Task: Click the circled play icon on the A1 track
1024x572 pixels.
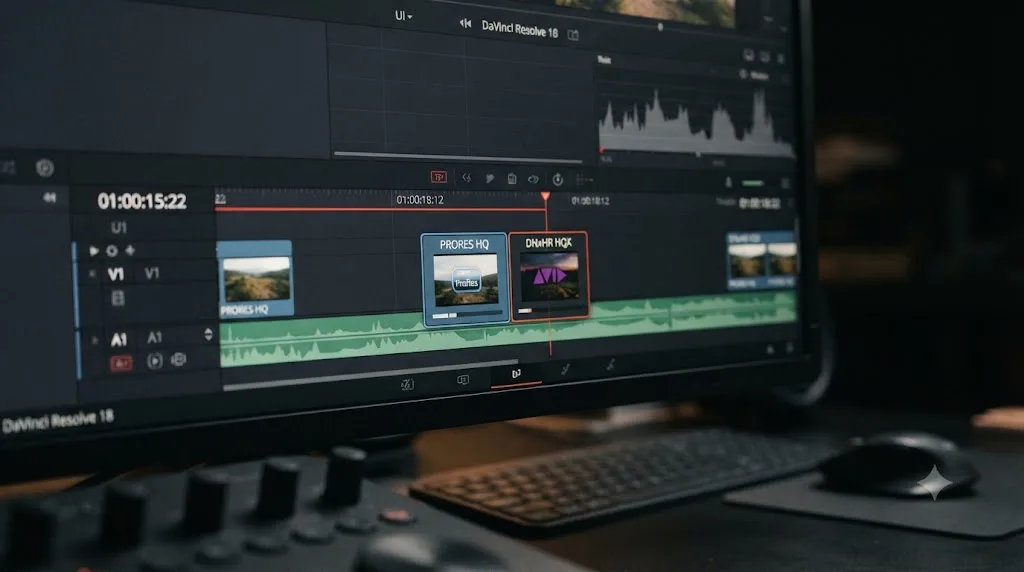Action: pos(155,360)
